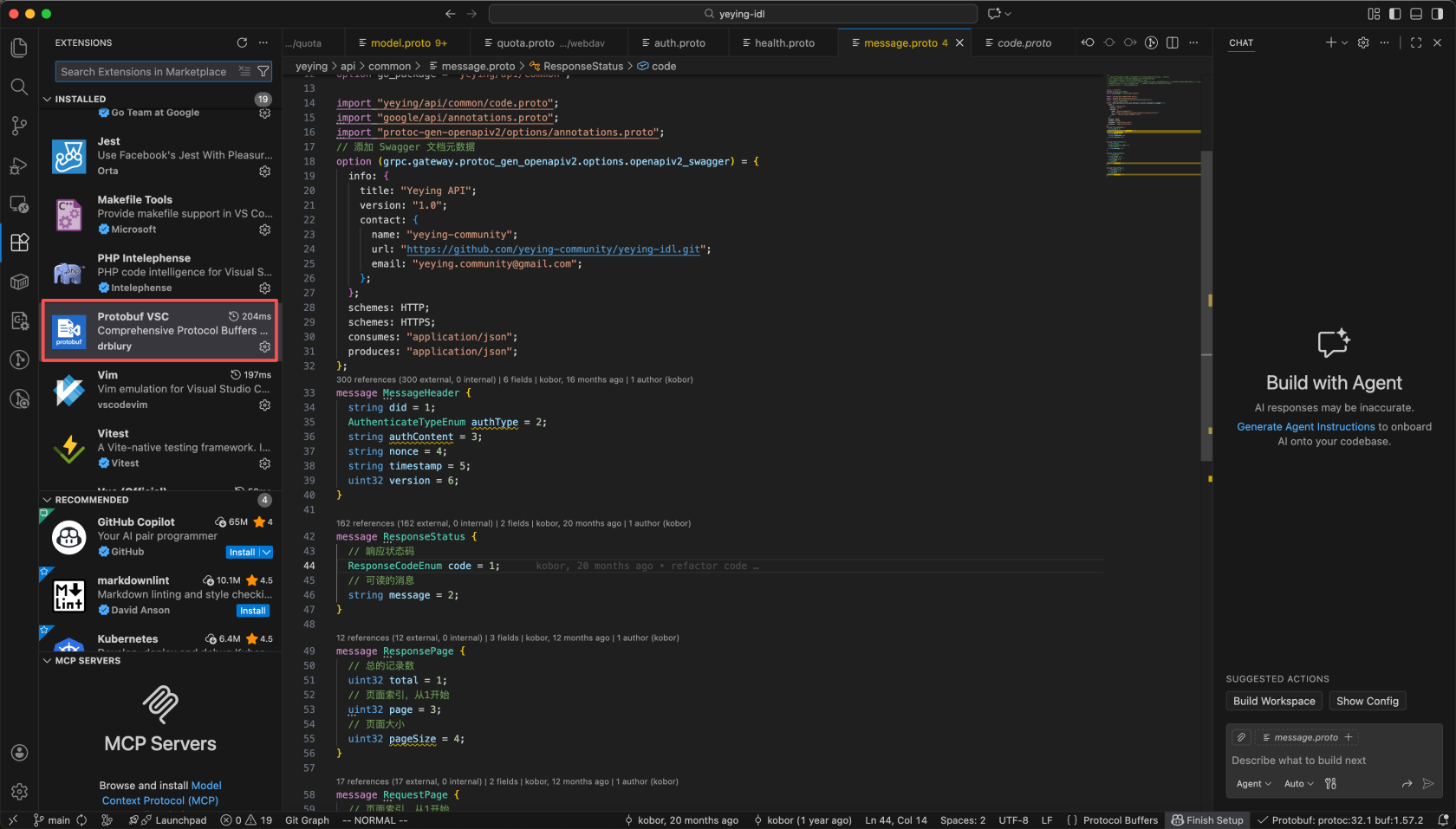The image size is (1456, 829).
Task: Toggle the bottom panel visibility
Action: 1416,14
